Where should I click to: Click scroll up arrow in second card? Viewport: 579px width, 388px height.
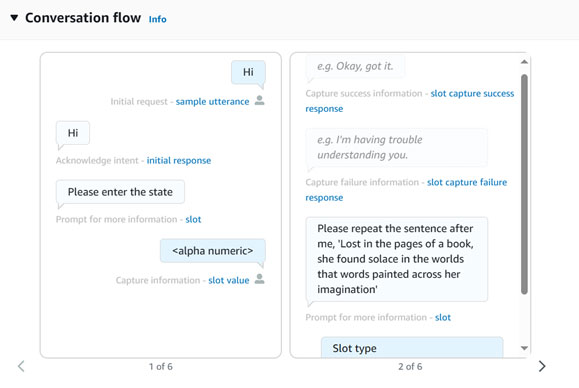(x=524, y=62)
